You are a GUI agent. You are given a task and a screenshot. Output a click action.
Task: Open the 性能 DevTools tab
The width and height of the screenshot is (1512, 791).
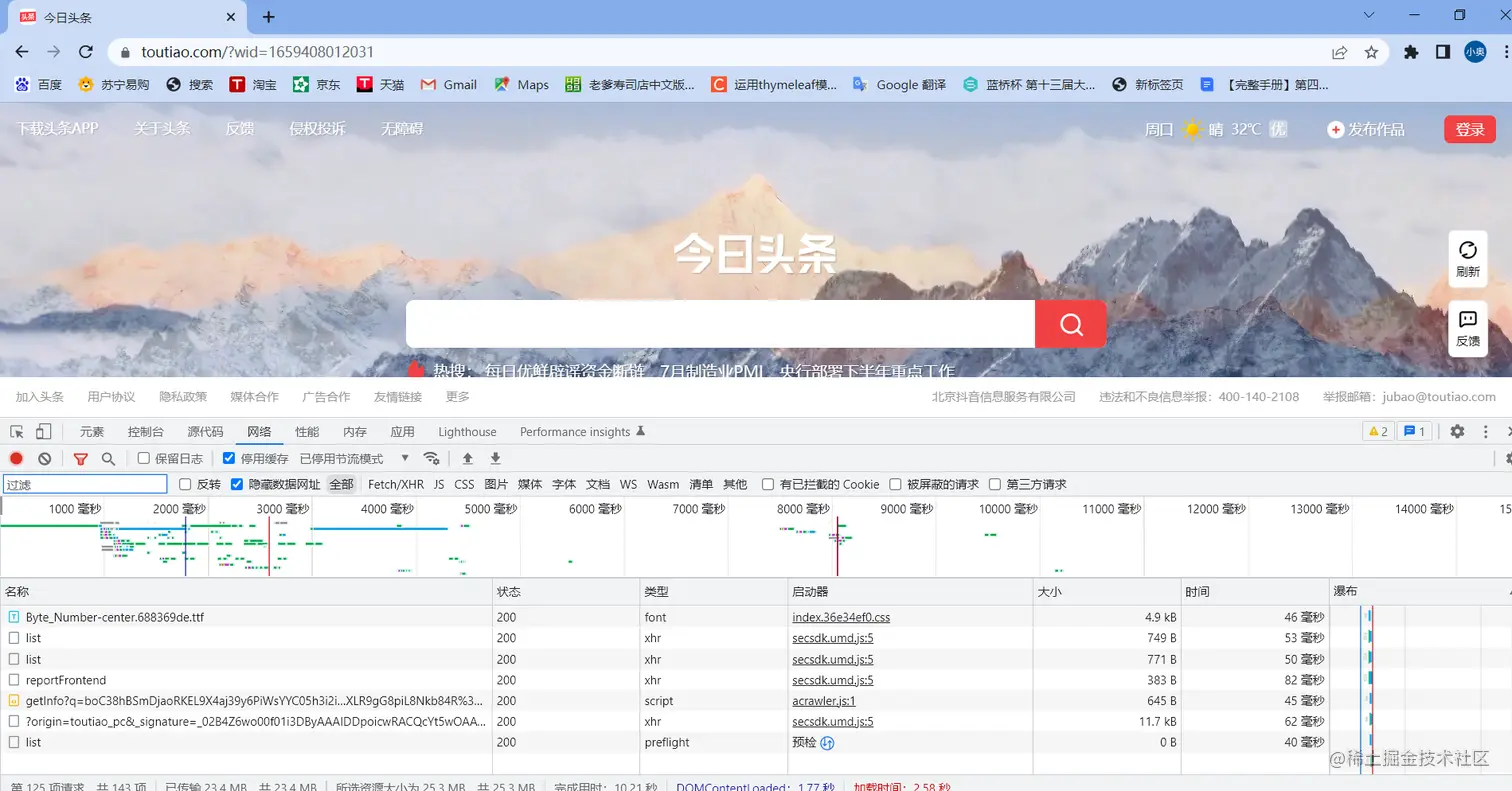[x=307, y=432]
